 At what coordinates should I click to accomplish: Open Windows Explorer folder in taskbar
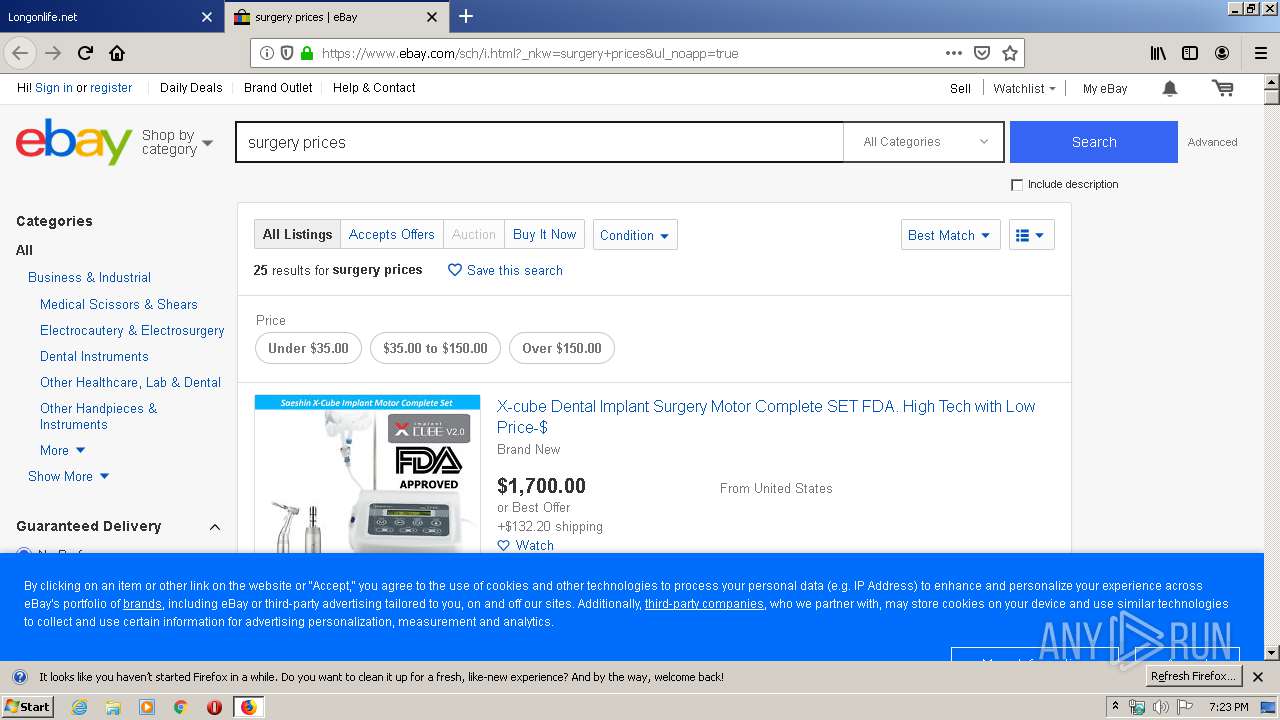[x=113, y=707]
